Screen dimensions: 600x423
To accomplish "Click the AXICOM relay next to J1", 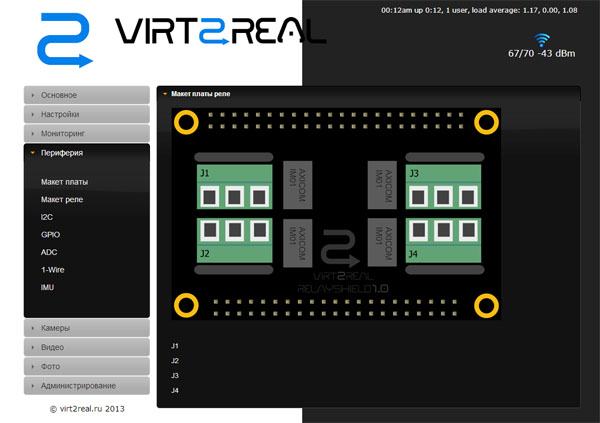I will tap(297, 185).
